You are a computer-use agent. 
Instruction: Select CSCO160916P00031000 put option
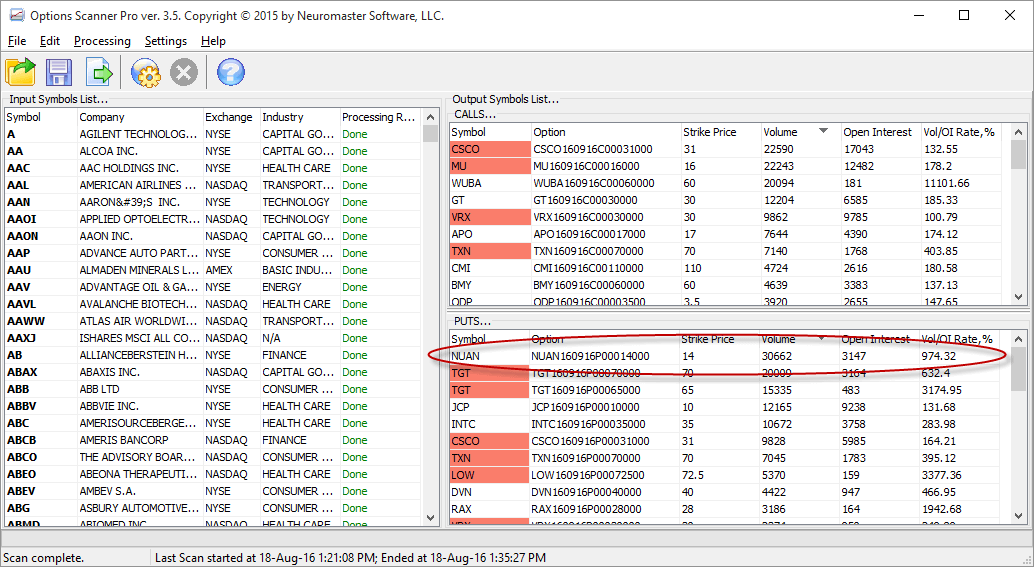tap(590, 441)
